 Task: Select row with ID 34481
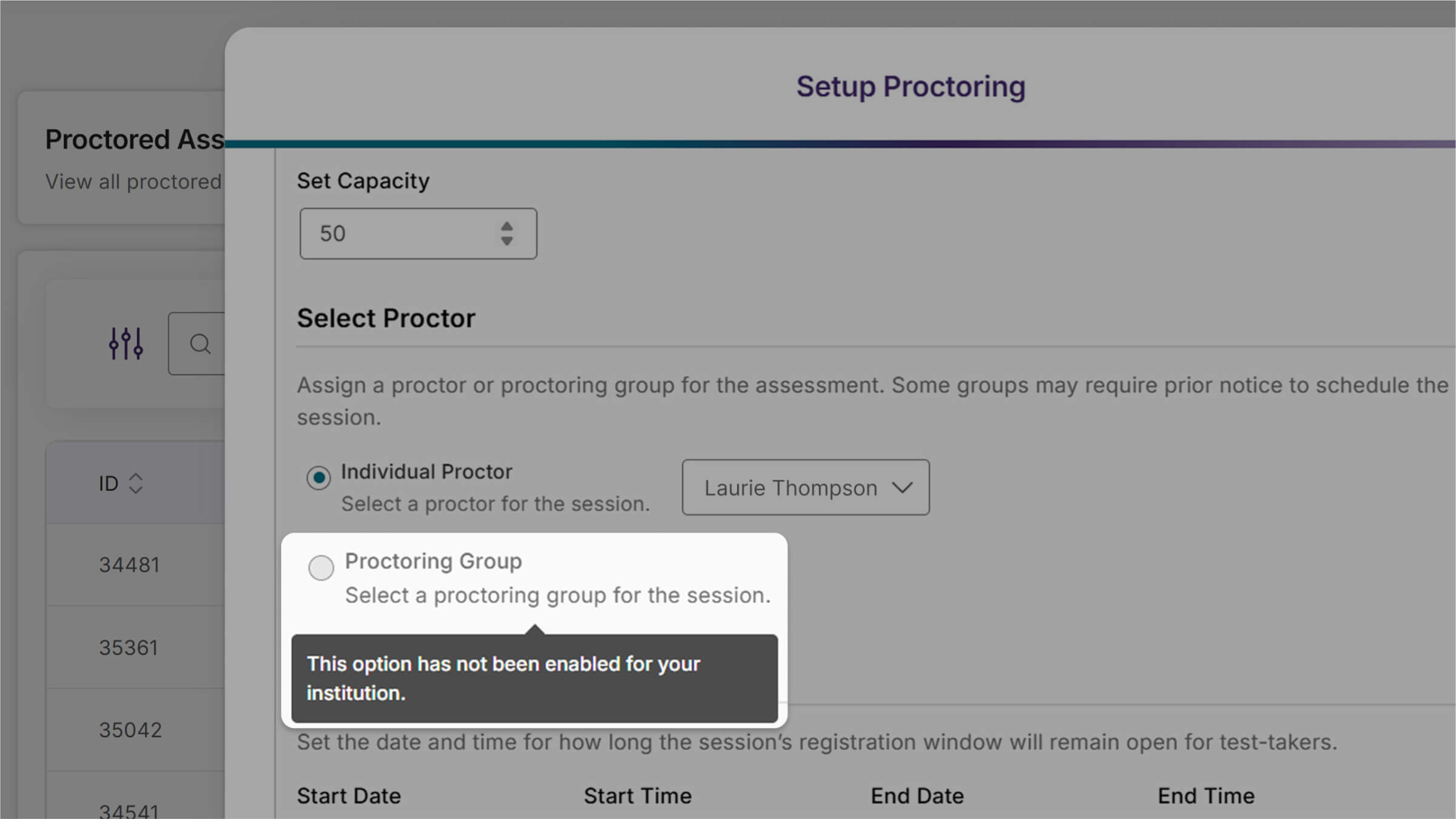pyautogui.click(x=129, y=565)
